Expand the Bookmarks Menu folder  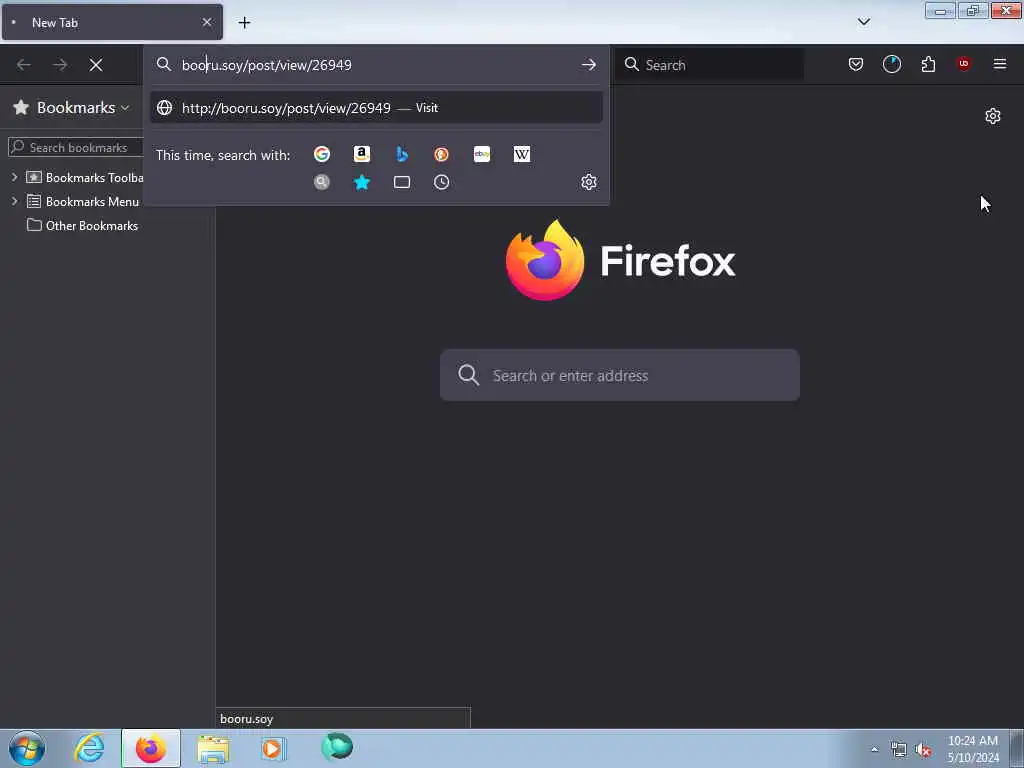point(14,201)
